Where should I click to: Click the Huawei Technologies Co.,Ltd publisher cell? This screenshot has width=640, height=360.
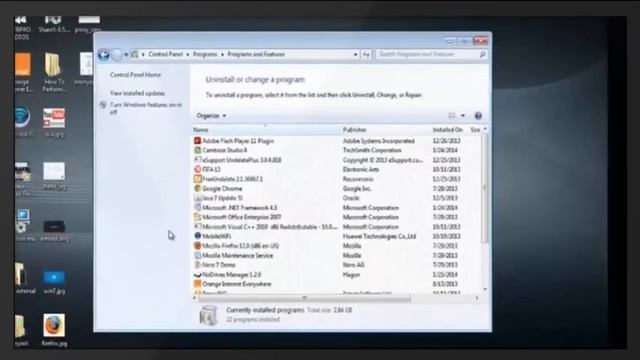pyautogui.click(x=379, y=236)
